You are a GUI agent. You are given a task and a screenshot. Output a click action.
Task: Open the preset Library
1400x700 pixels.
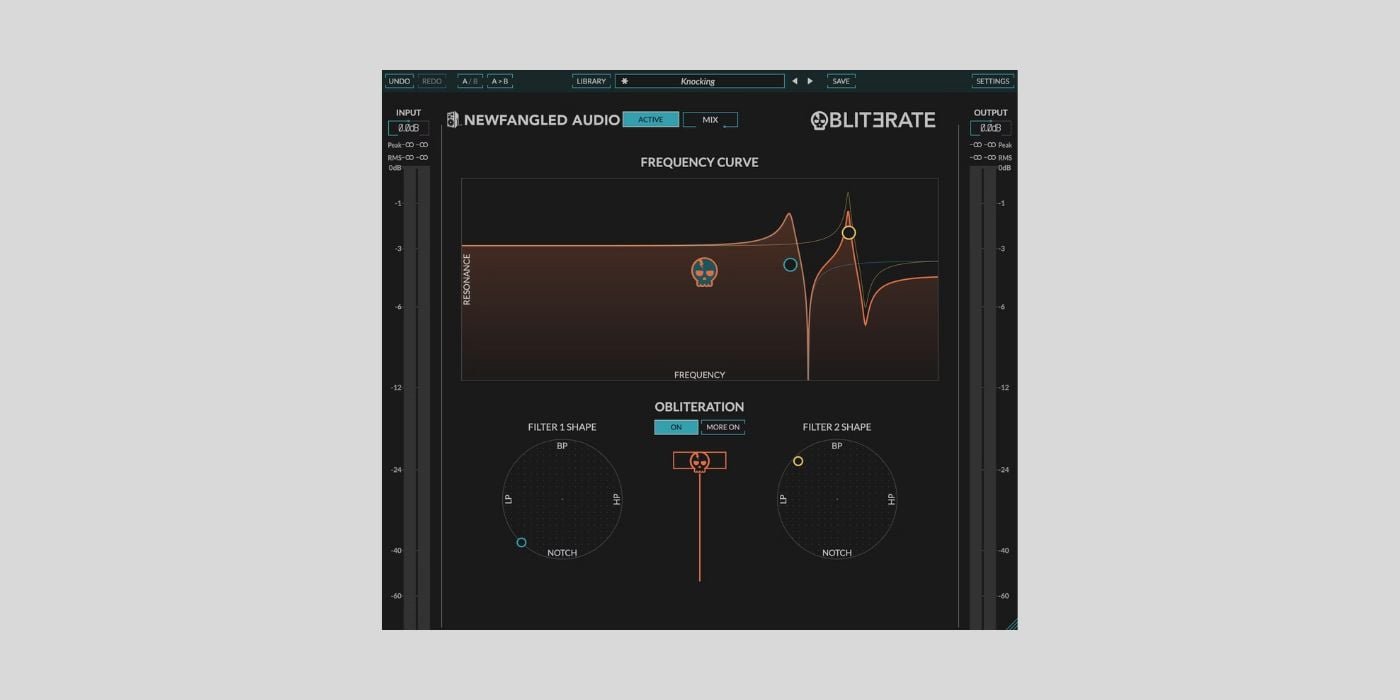pos(591,81)
